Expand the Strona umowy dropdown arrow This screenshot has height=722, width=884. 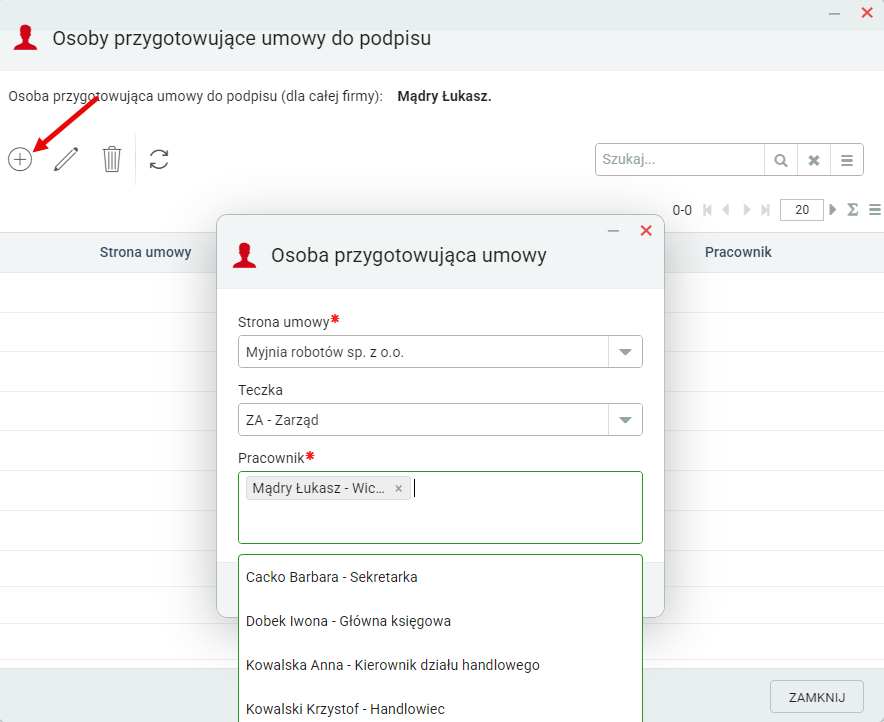pyautogui.click(x=625, y=352)
